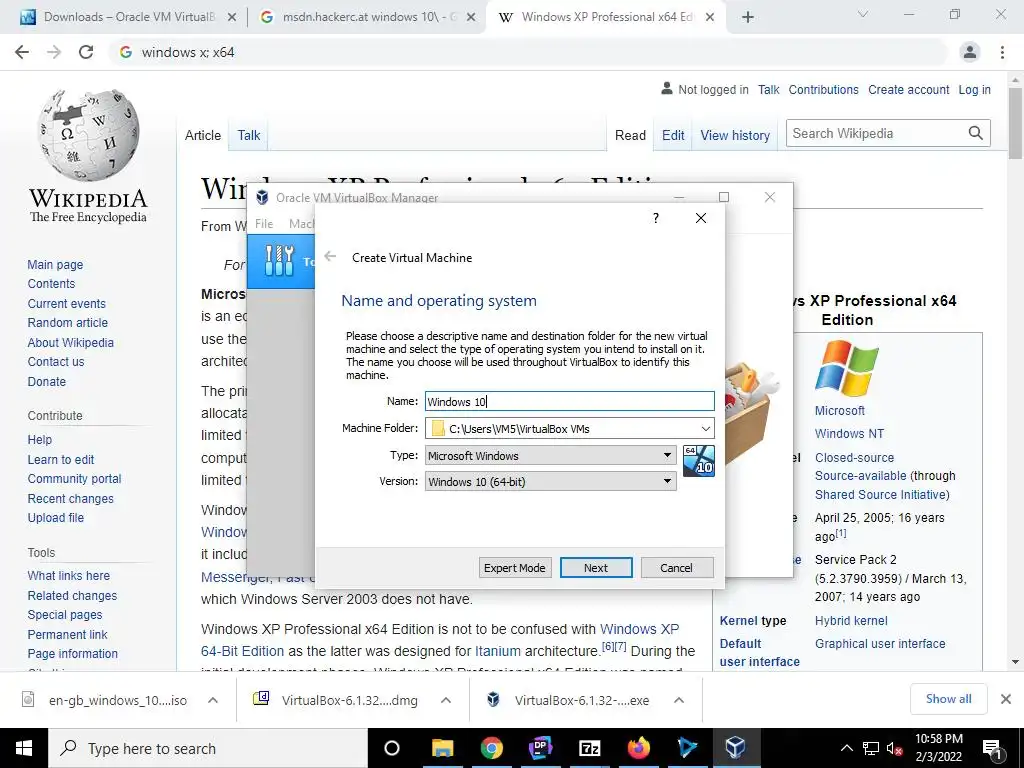The width and height of the screenshot is (1024, 768).
Task: Open DataSpell DP app on taskbar
Action: tap(540, 748)
